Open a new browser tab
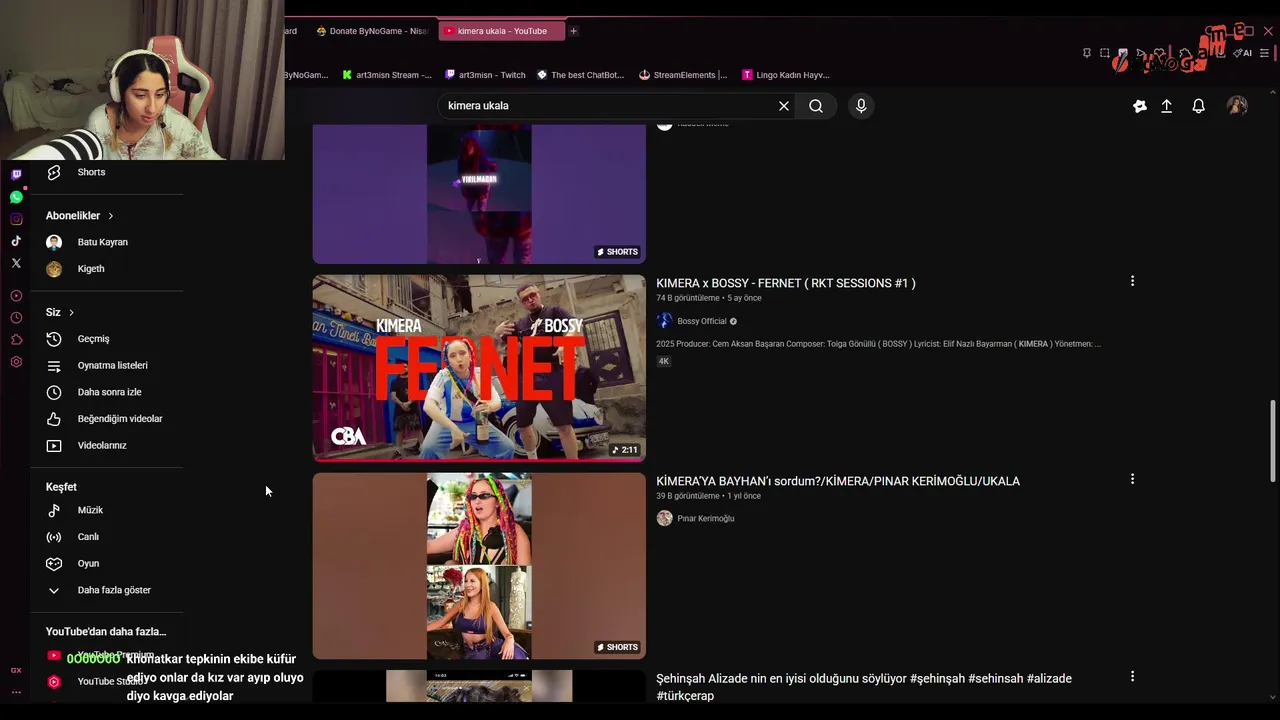 pos(573,31)
